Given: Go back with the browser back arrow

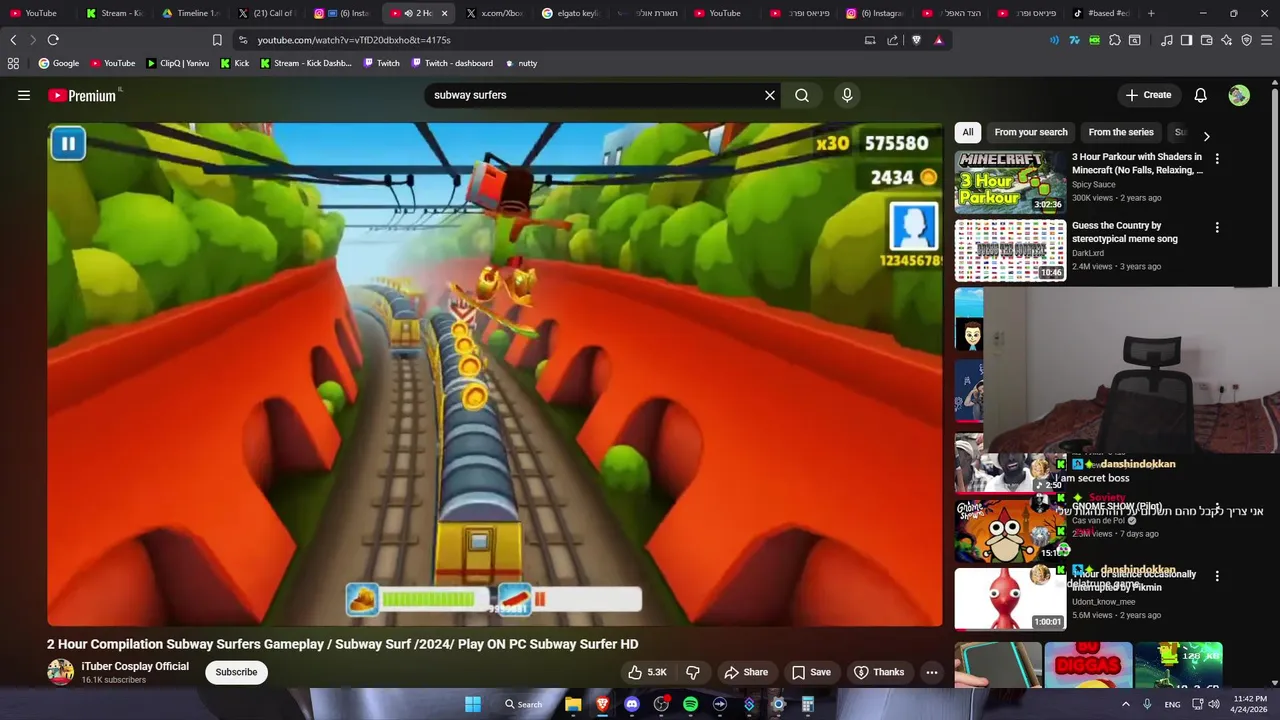Looking at the screenshot, I should tap(13, 40).
